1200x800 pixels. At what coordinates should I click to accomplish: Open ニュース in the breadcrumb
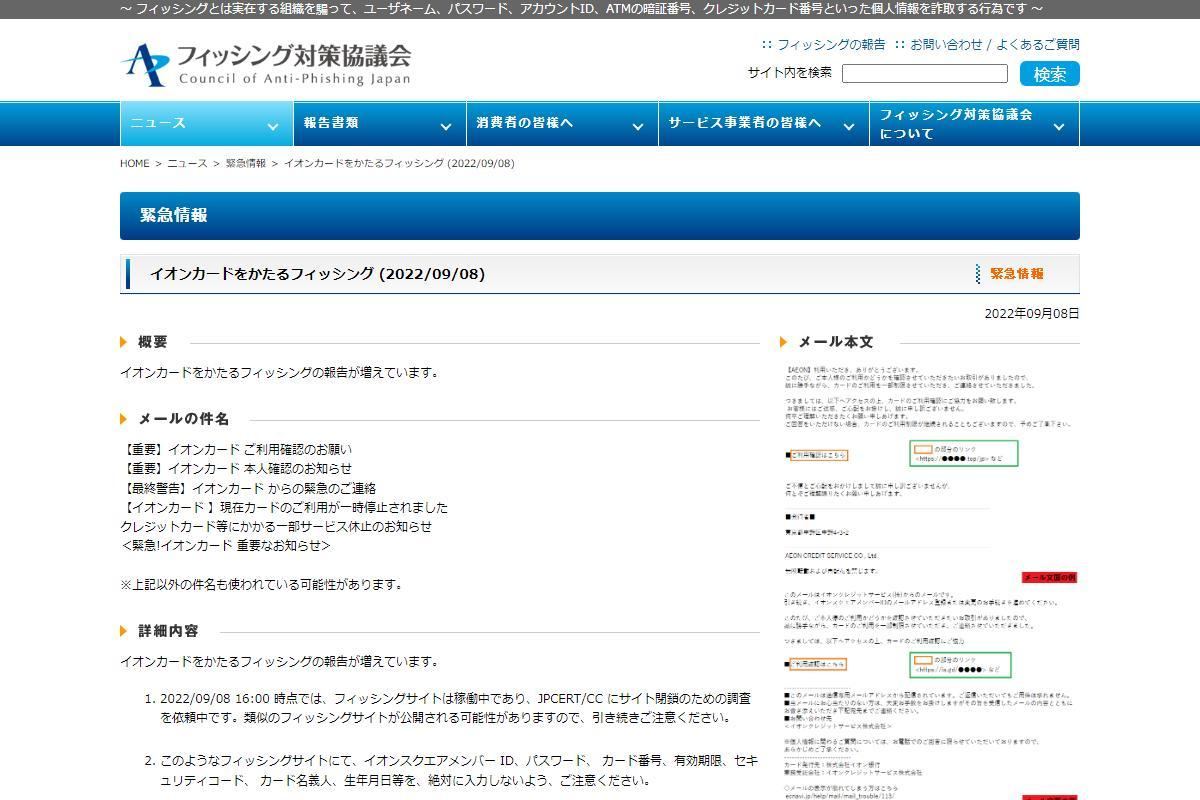[x=187, y=163]
